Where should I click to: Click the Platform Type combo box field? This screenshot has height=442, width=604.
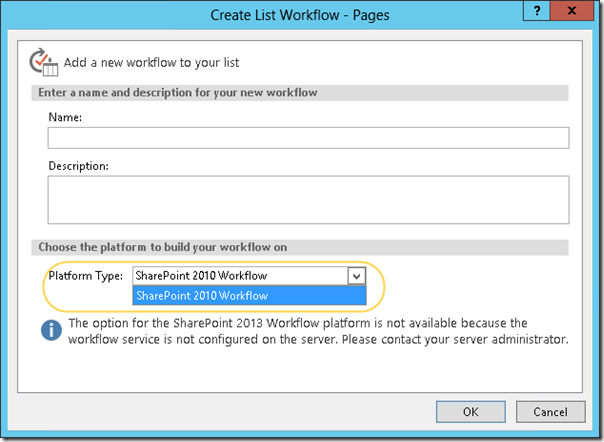249,276
